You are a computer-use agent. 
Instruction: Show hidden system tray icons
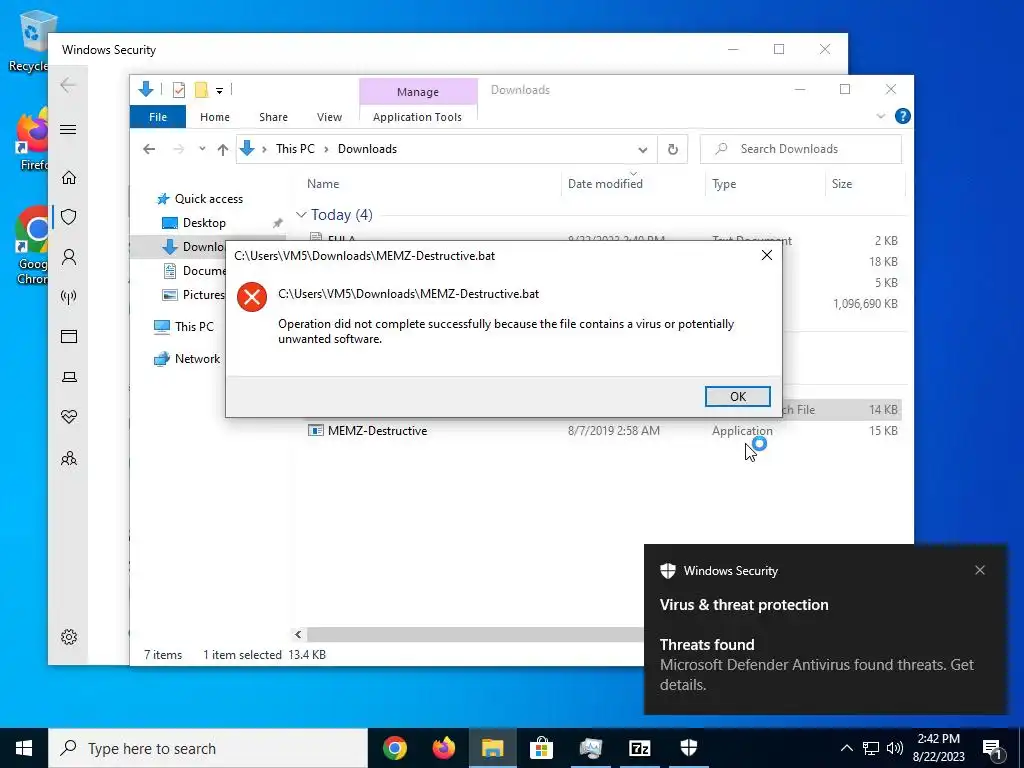tap(846, 748)
